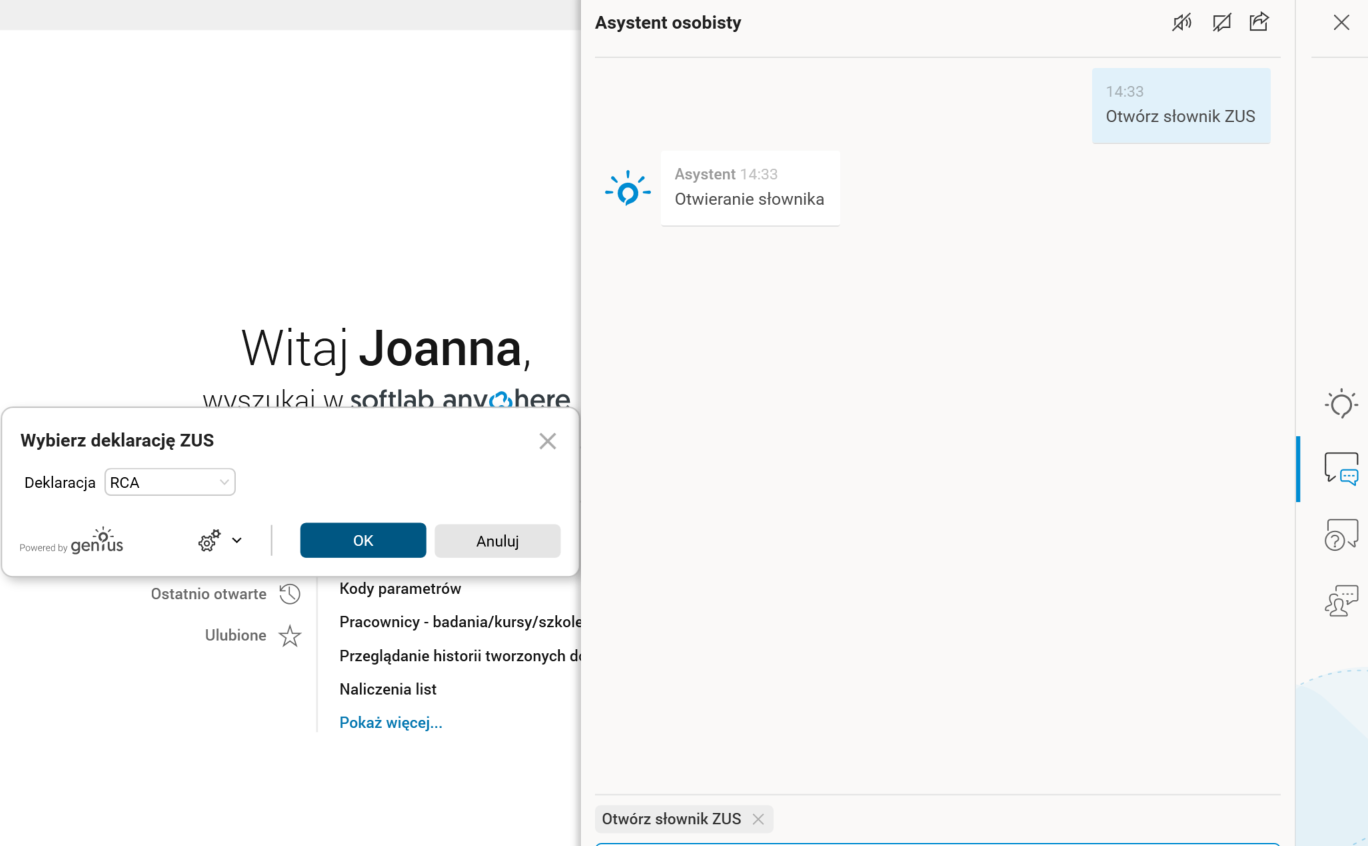Unmute the assistant sound notifications

(x=1182, y=21)
